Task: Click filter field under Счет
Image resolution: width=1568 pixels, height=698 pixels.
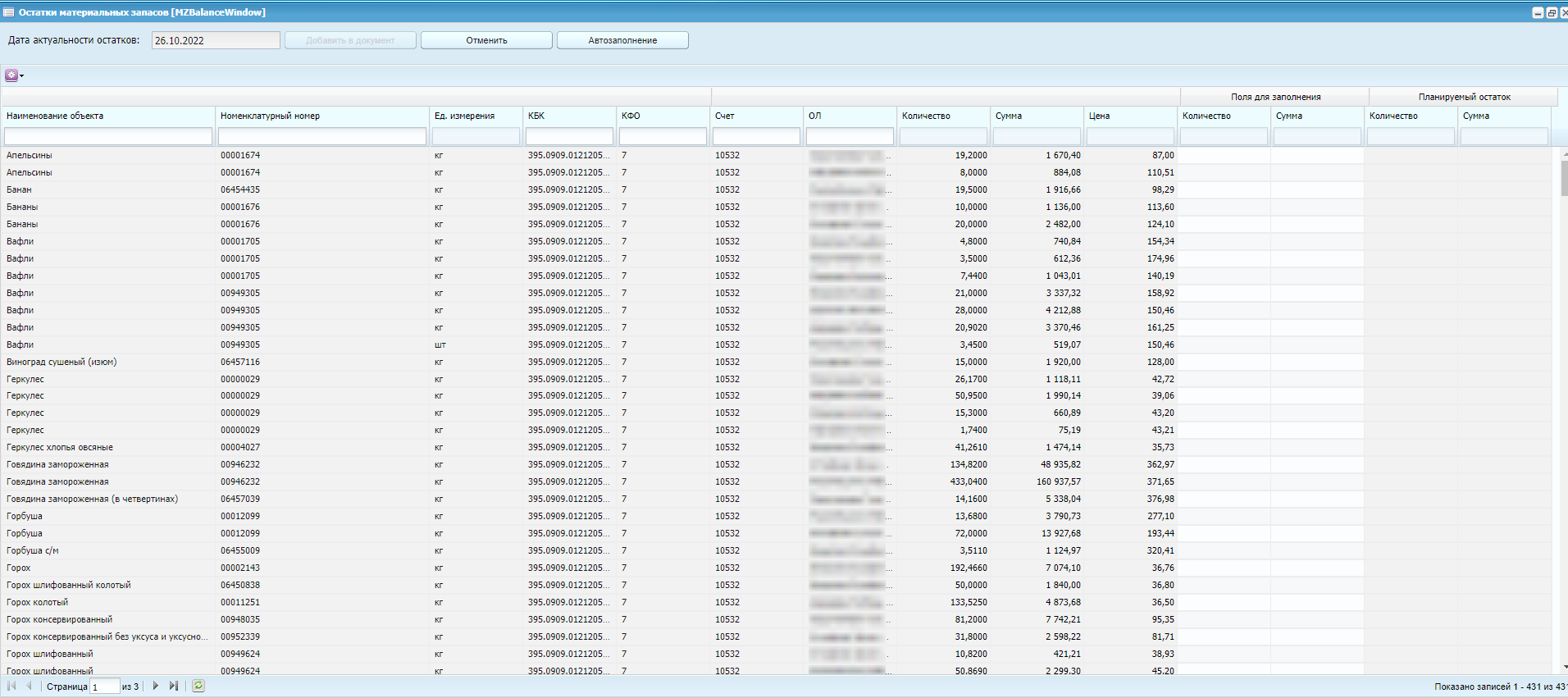Action: pos(756,136)
